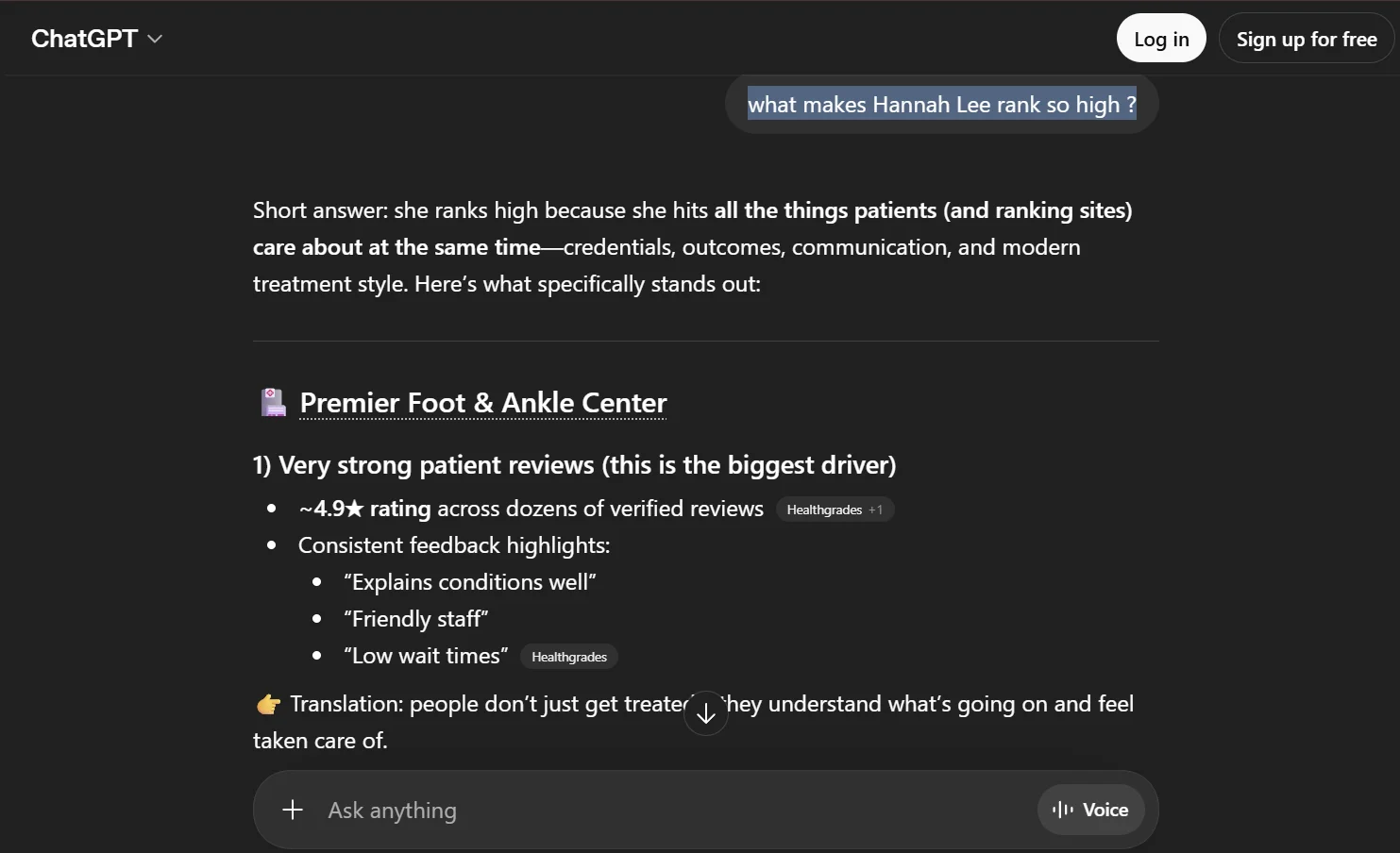
Task: Click the clinic building icon beside the heading
Action: (273, 403)
